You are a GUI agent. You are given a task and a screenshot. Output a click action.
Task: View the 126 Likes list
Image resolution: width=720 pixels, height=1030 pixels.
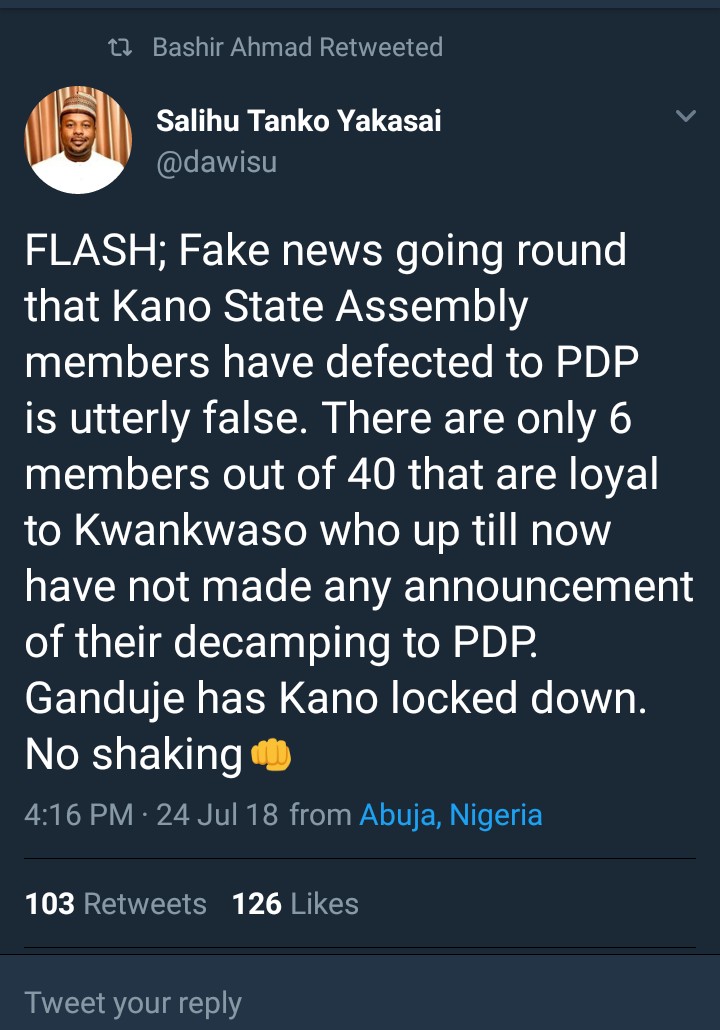point(295,904)
